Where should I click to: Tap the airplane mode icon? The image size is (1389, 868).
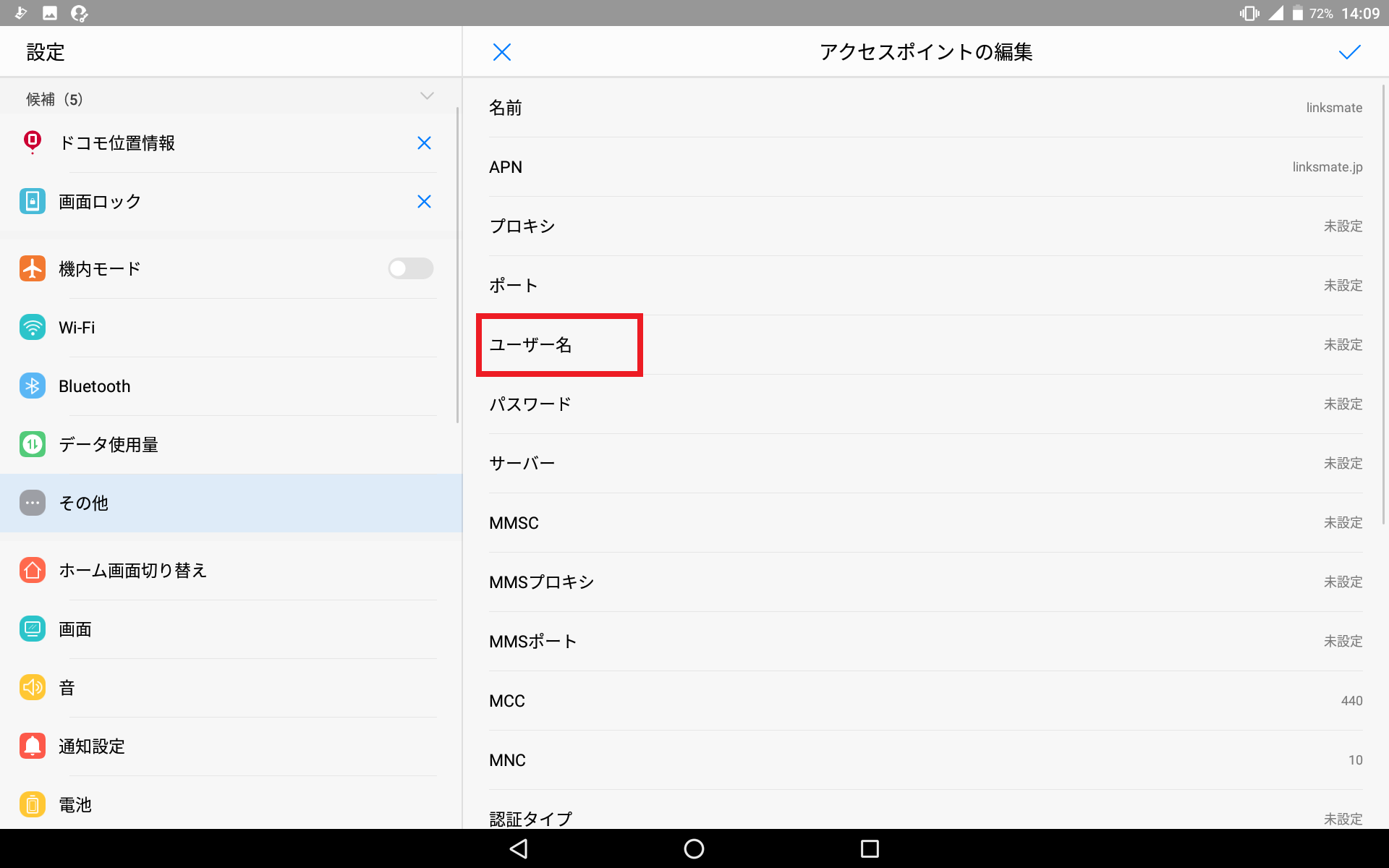tap(33, 268)
